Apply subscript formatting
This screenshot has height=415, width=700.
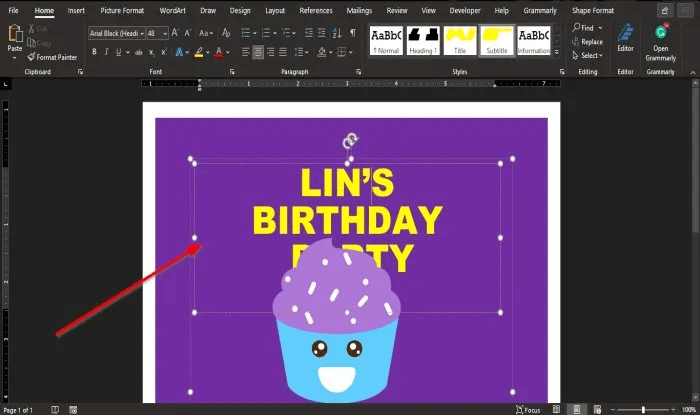pos(152,52)
